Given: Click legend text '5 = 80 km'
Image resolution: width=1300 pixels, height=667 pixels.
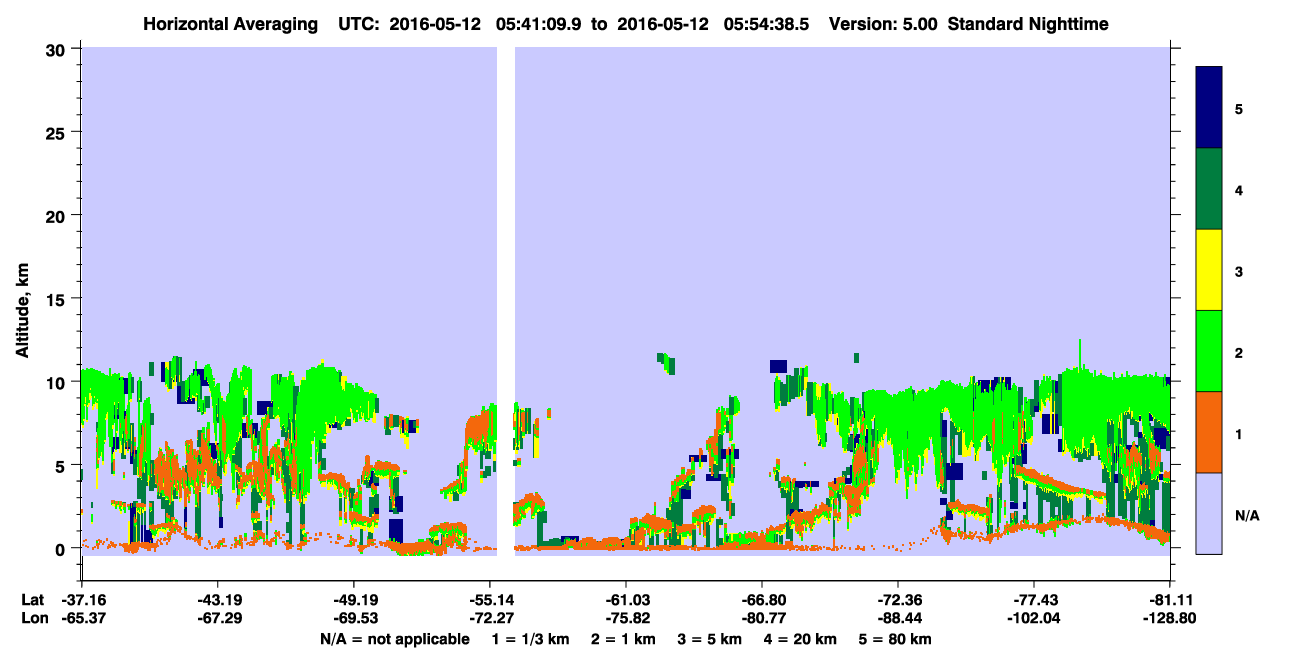Looking at the screenshot, I should pos(896,638).
